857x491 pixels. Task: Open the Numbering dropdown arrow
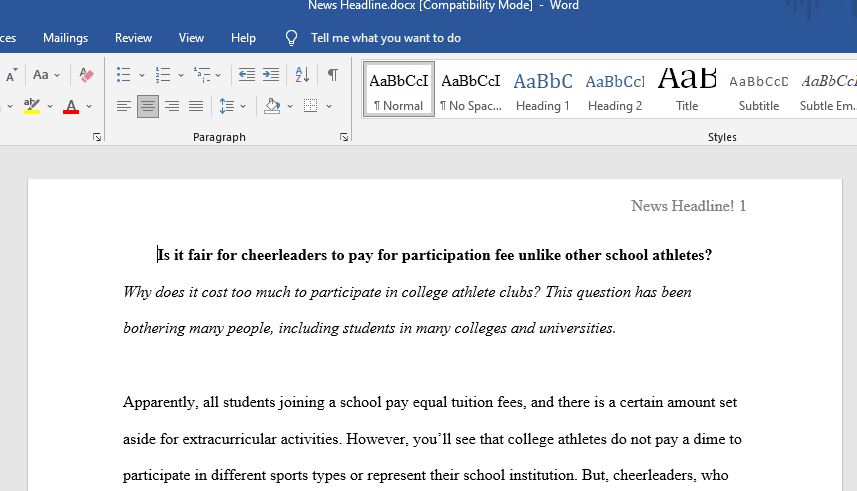[181, 75]
